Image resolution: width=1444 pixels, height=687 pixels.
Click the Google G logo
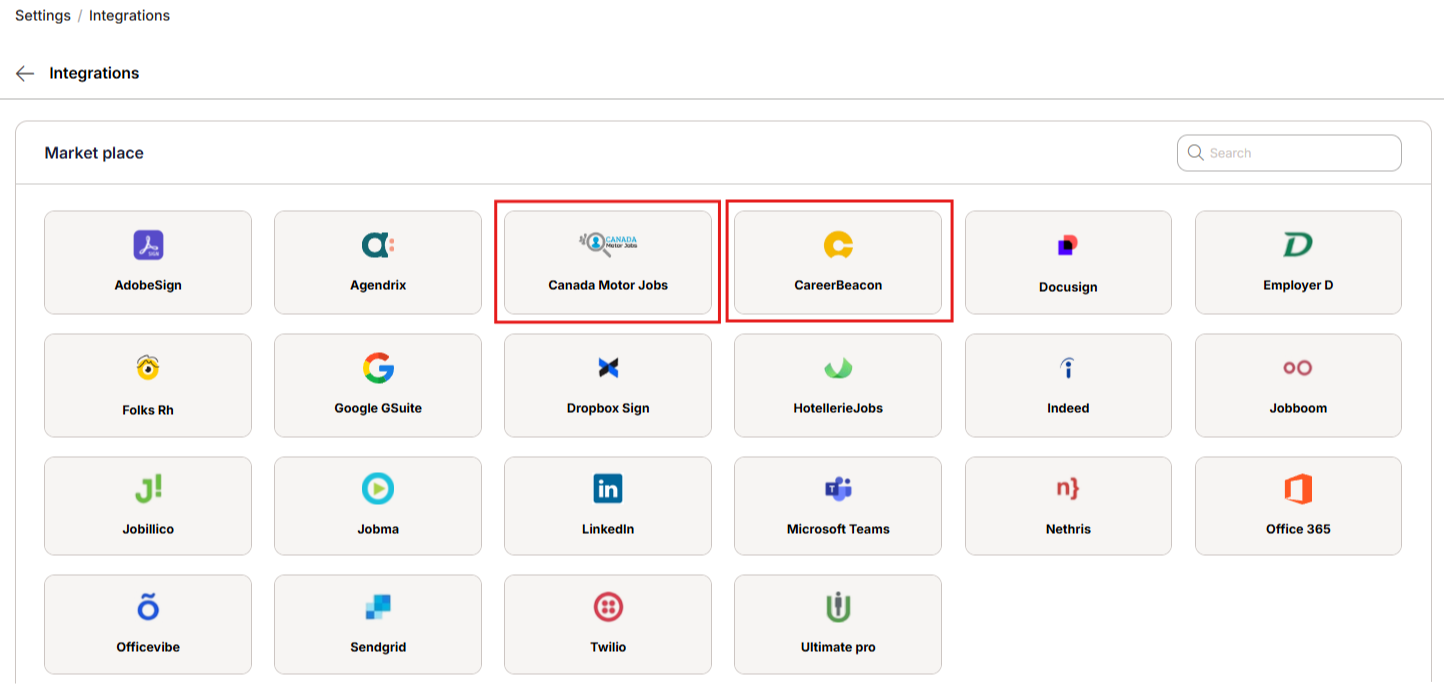[378, 368]
